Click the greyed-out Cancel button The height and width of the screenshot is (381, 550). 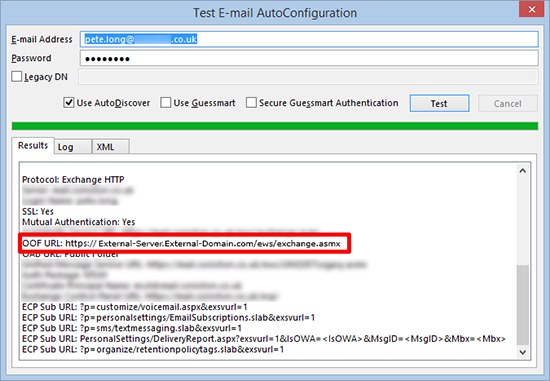[507, 103]
